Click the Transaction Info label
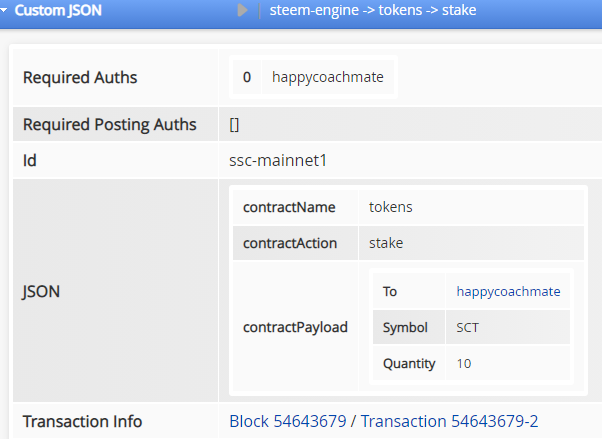The image size is (602, 439). click(x=82, y=421)
